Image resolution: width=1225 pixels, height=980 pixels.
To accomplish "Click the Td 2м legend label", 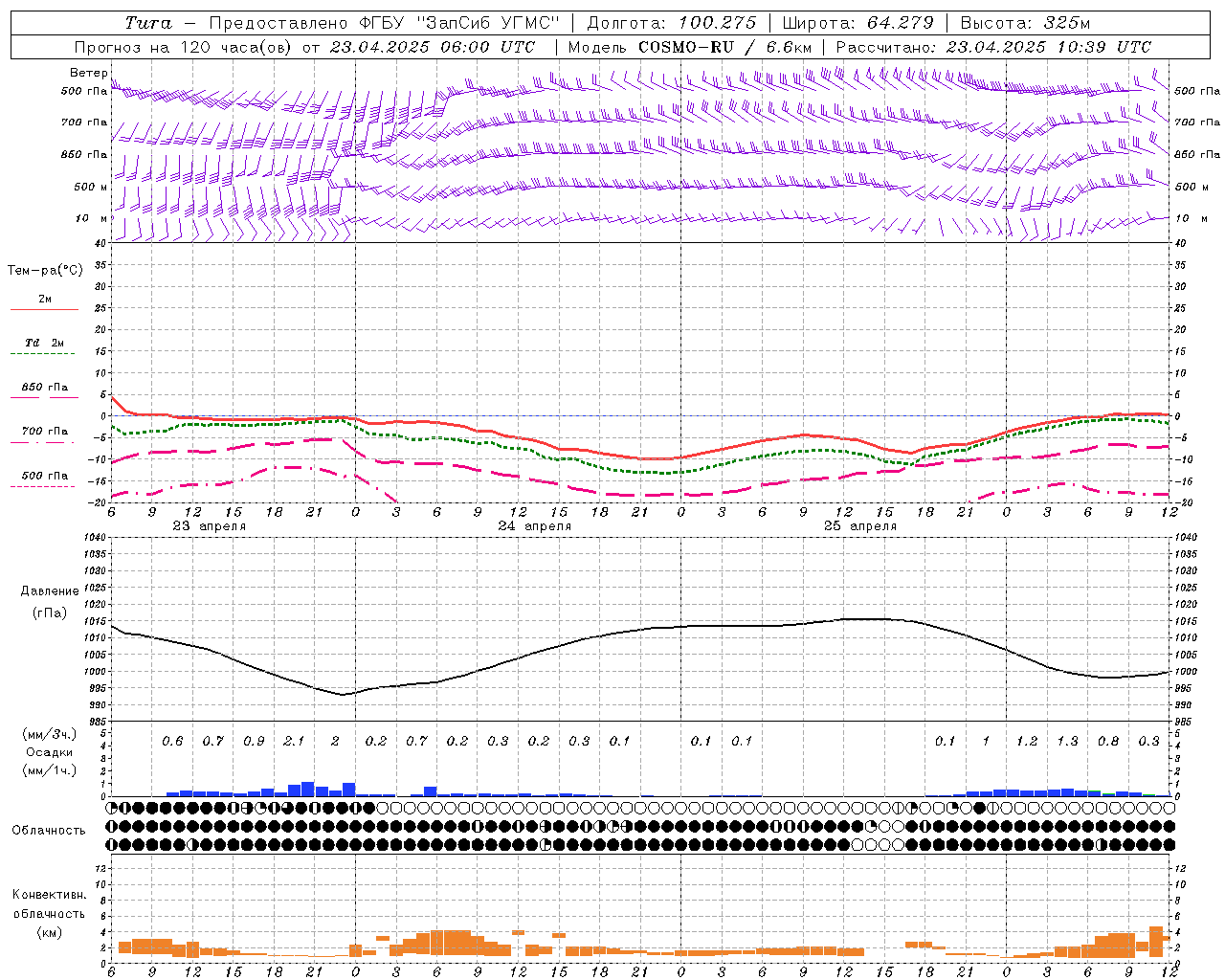I will coord(44,342).
